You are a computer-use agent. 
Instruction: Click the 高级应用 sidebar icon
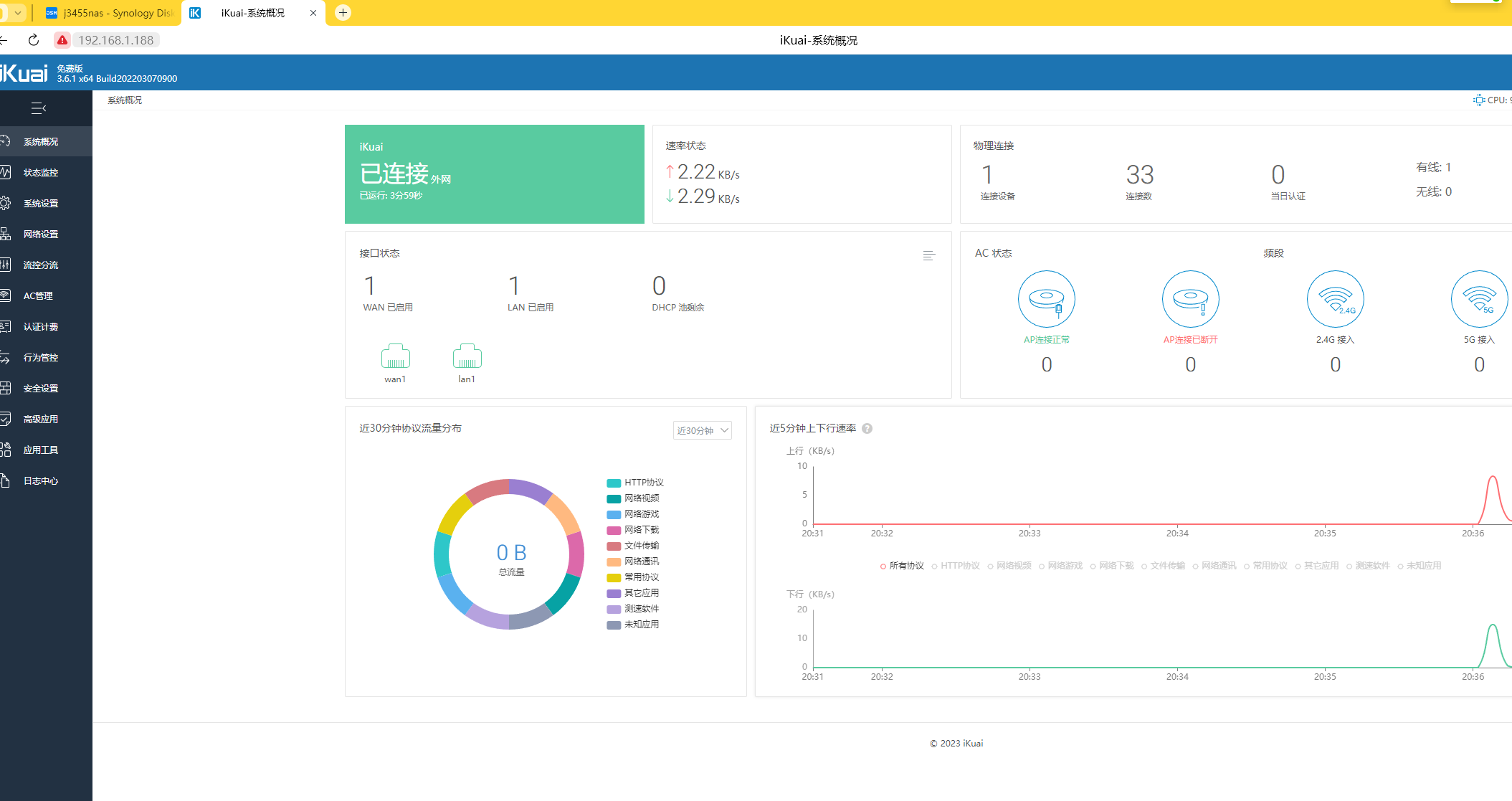[x=5, y=420]
